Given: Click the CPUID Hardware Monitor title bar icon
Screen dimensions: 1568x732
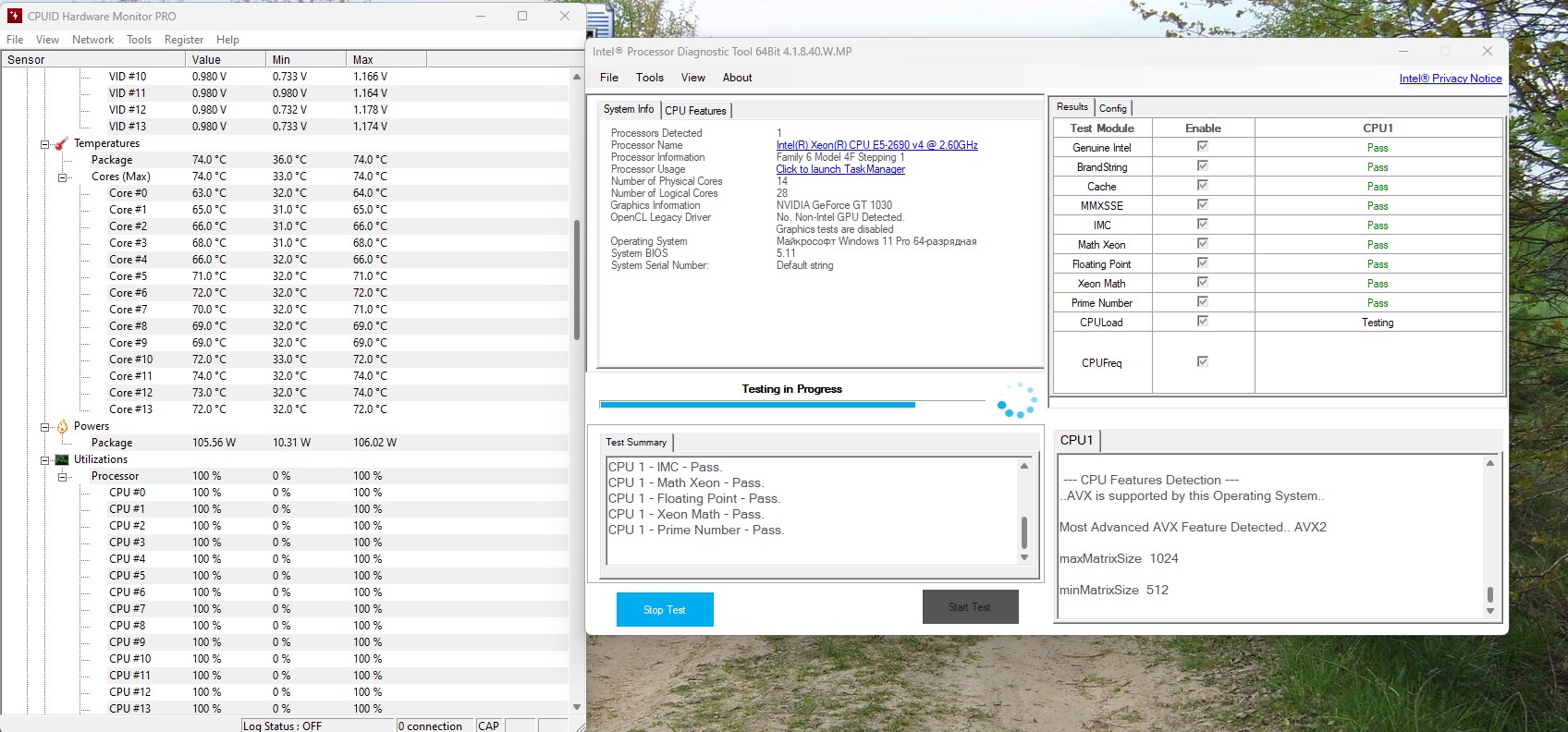Looking at the screenshot, I should click(14, 16).
